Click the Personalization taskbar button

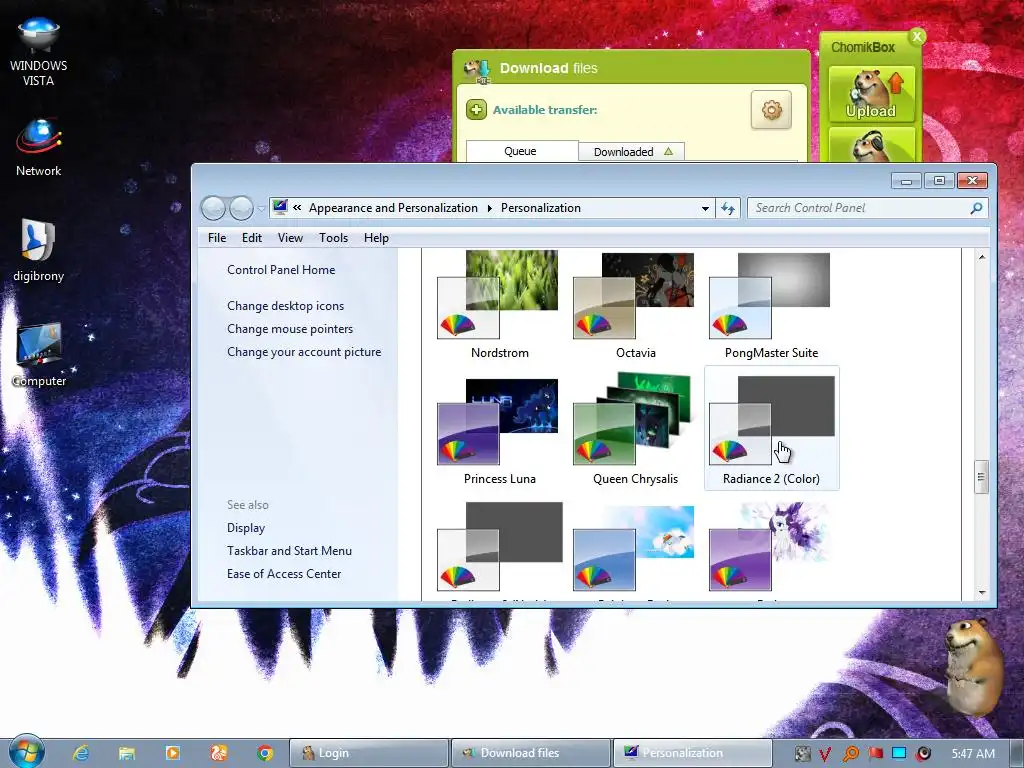point(692,753)
